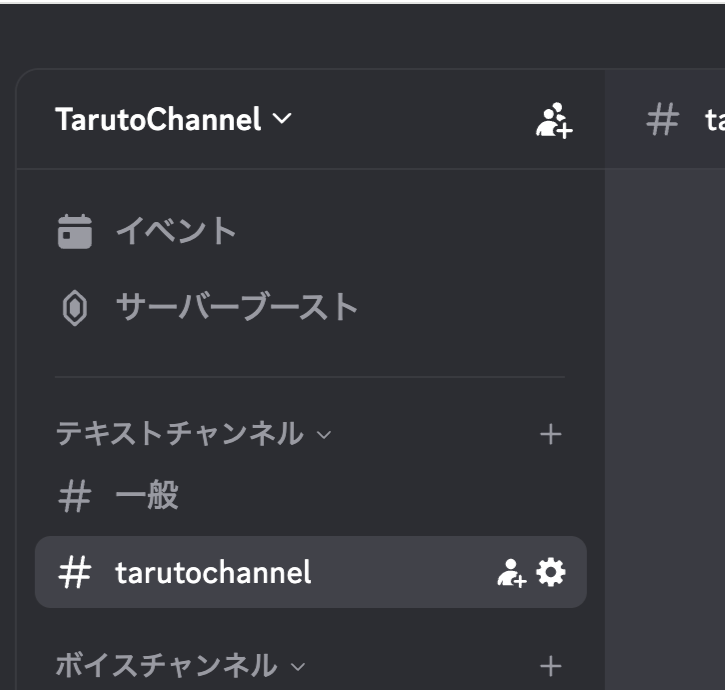The width and height of the screenshot is (725, 690).
Task: Click the サーバーブースト boost gem icon
Action: (x=75, y=308)
